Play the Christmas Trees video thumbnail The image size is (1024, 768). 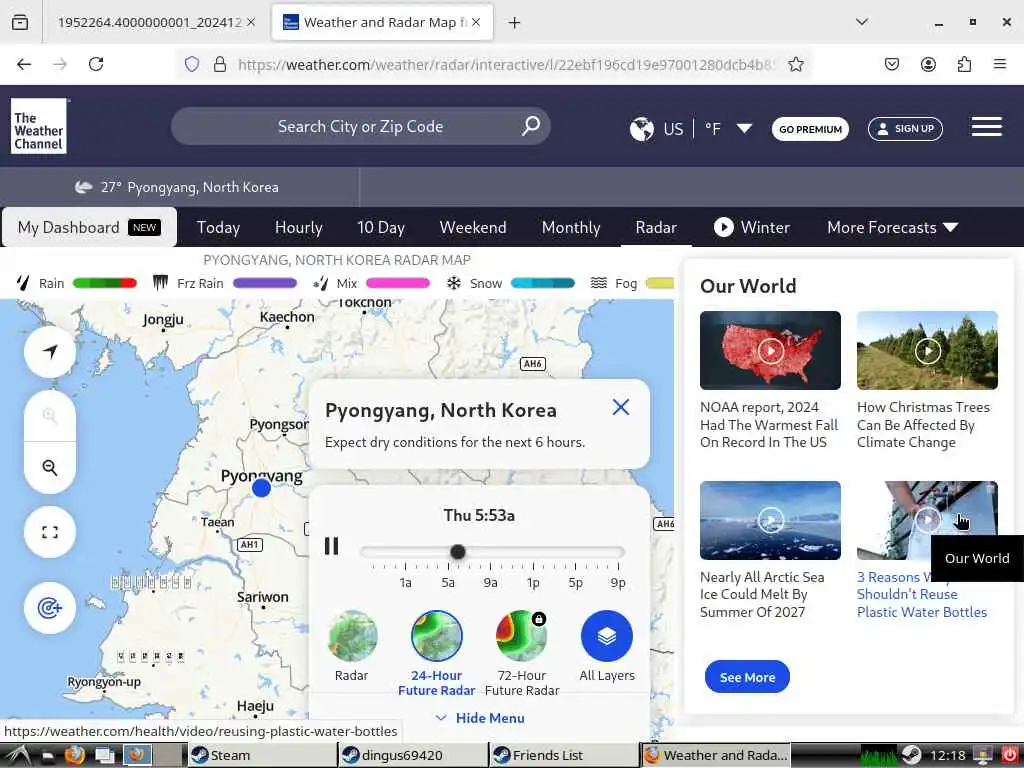927,351
